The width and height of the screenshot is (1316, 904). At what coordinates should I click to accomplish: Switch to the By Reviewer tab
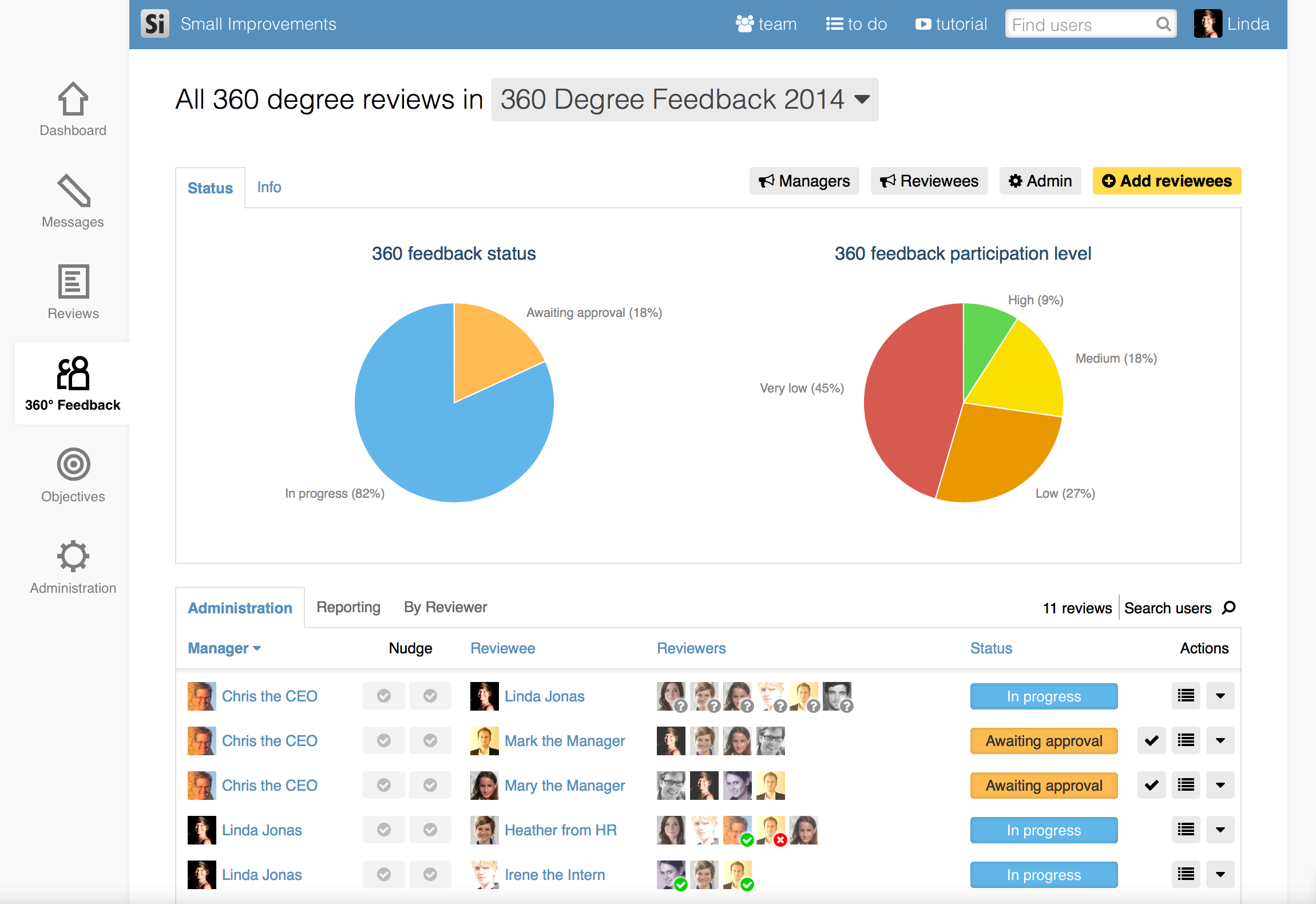coord(445,607)
